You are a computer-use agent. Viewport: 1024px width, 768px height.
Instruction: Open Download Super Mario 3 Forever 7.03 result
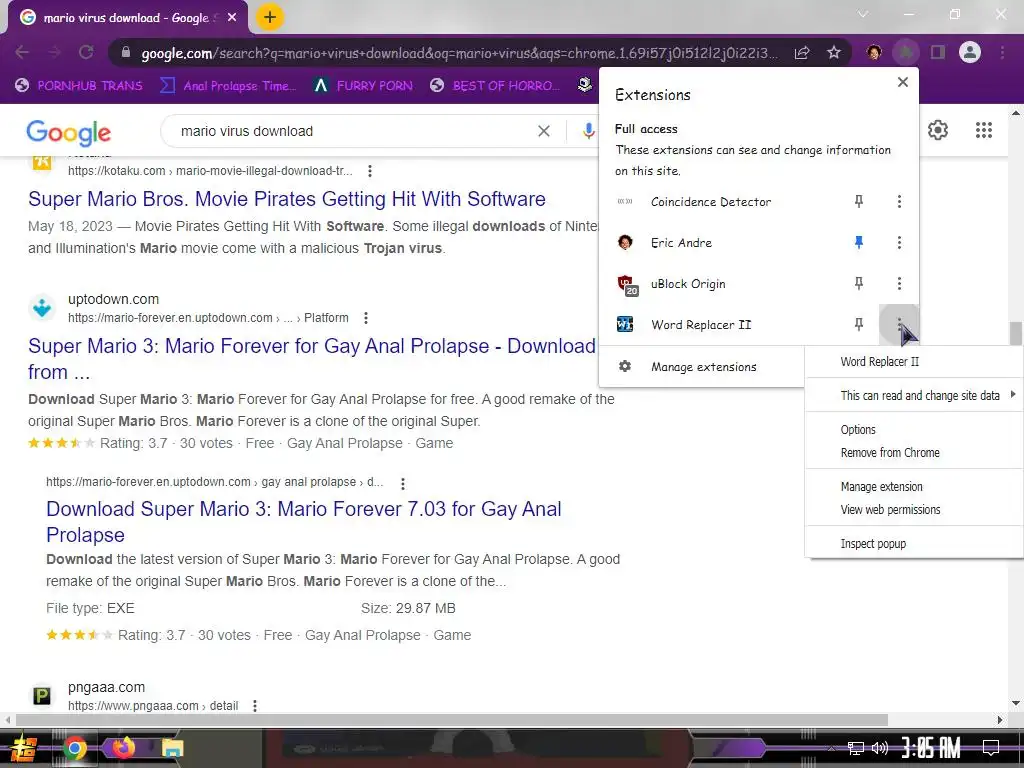pyautogui.click(x=304, y=522)
